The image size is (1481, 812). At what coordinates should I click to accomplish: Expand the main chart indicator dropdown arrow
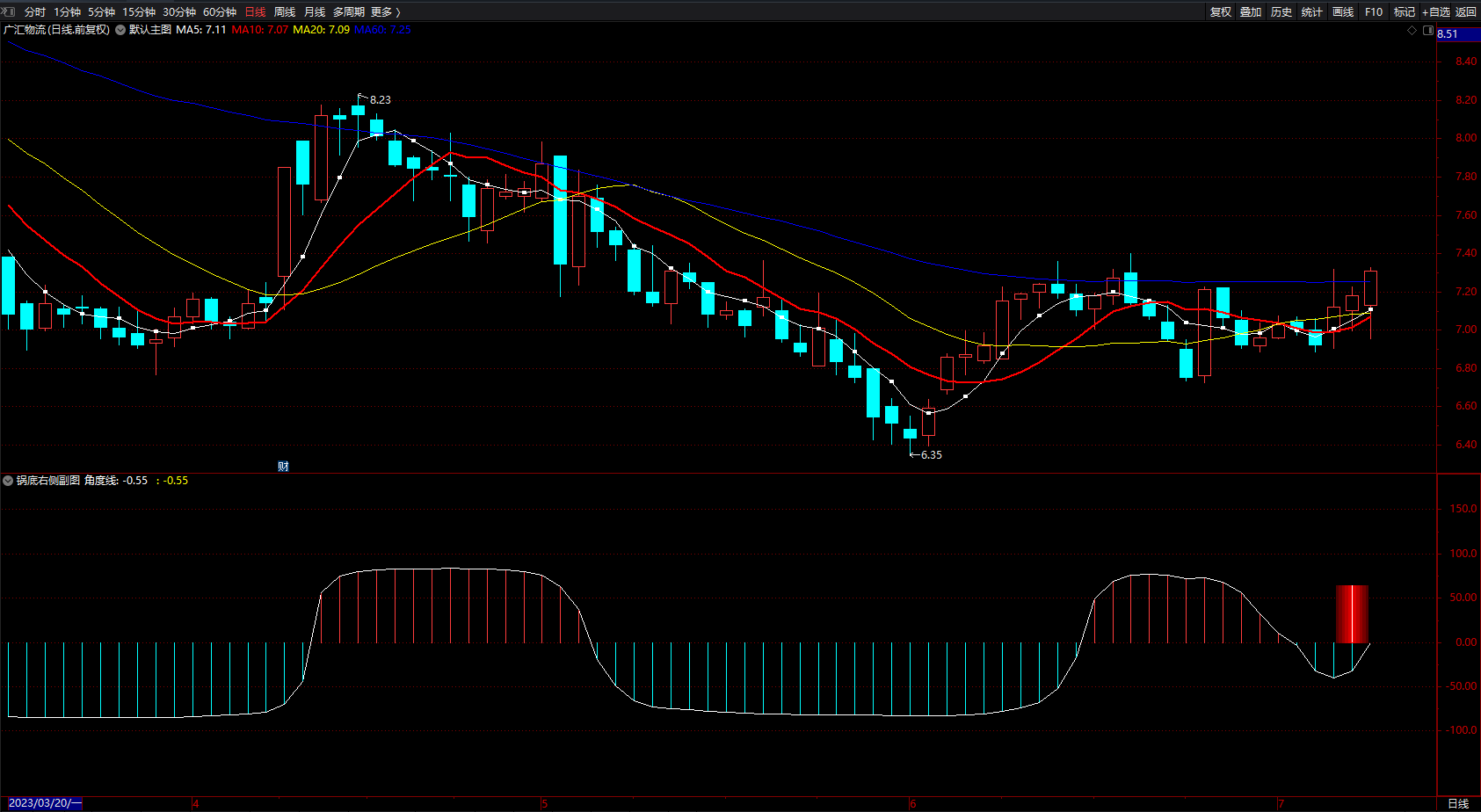coord(120,30)
